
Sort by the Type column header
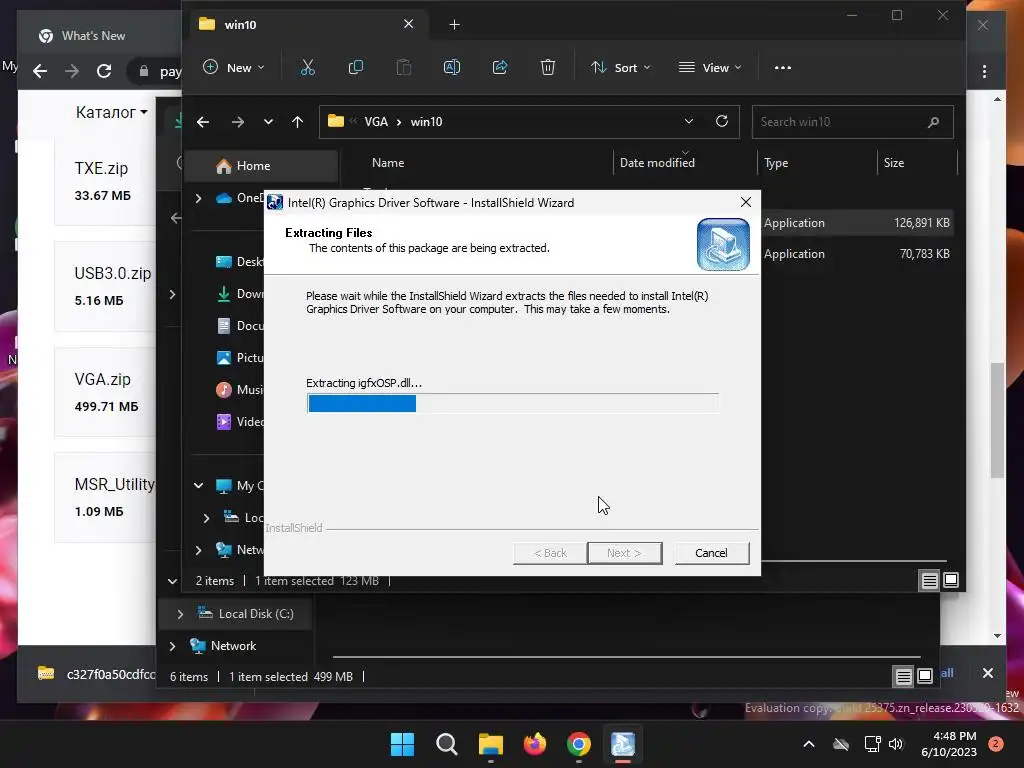tap(776, 163)
